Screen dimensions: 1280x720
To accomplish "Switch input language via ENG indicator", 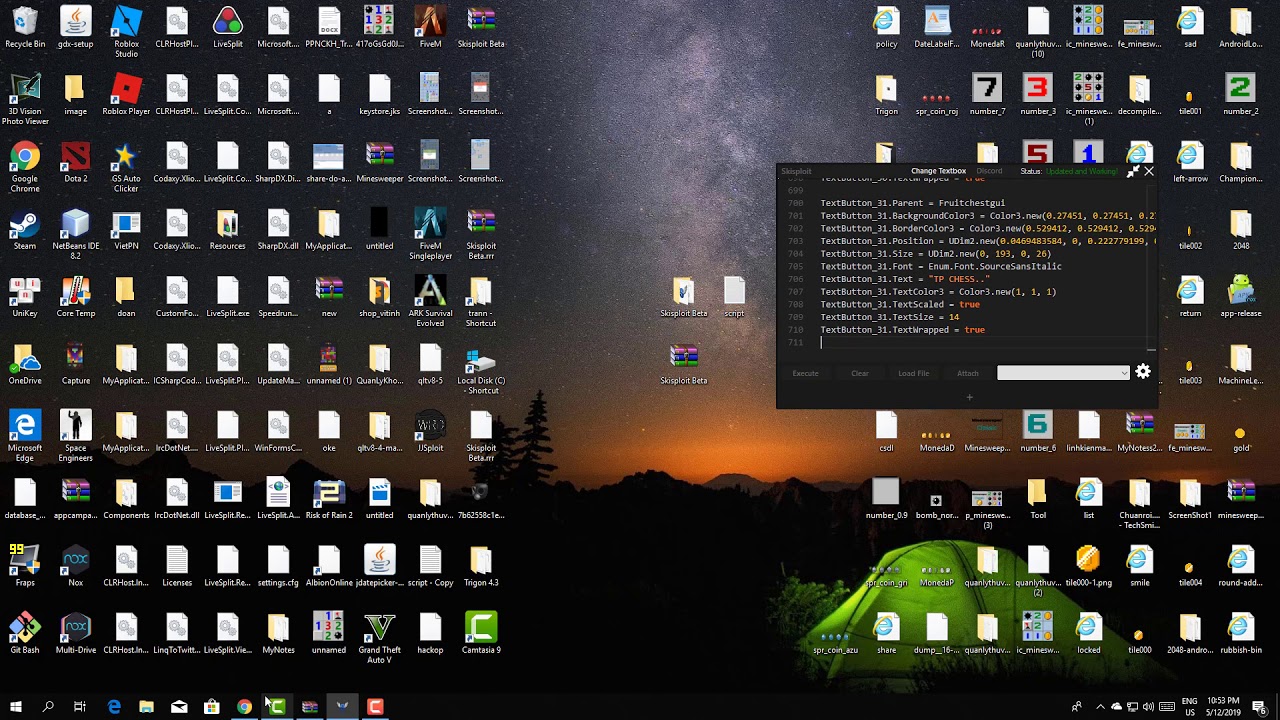I will [x=1190, y=707].
